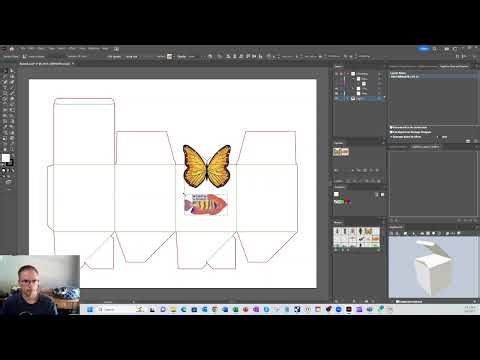Open the Help menu

point(105,49)
